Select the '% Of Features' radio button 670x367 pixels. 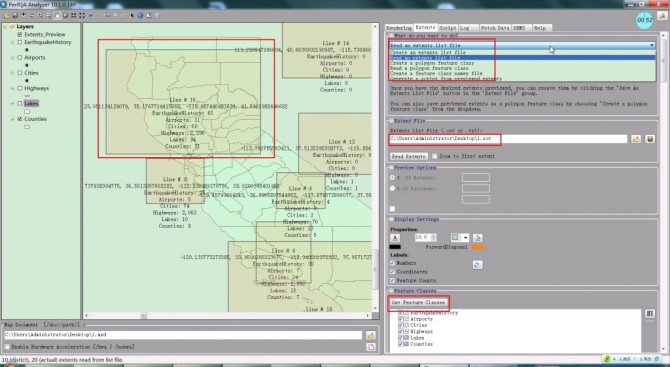[392, 188]
